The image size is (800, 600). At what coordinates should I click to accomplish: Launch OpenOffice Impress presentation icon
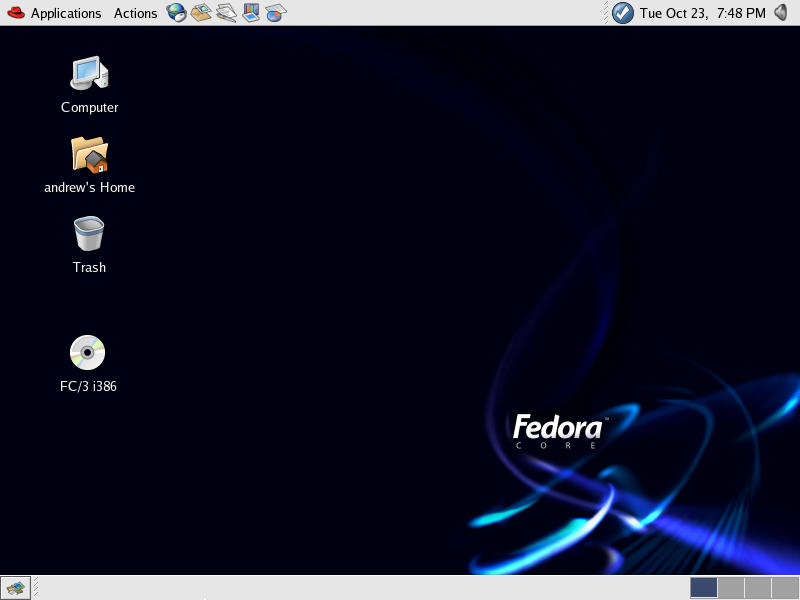point(251,13)
